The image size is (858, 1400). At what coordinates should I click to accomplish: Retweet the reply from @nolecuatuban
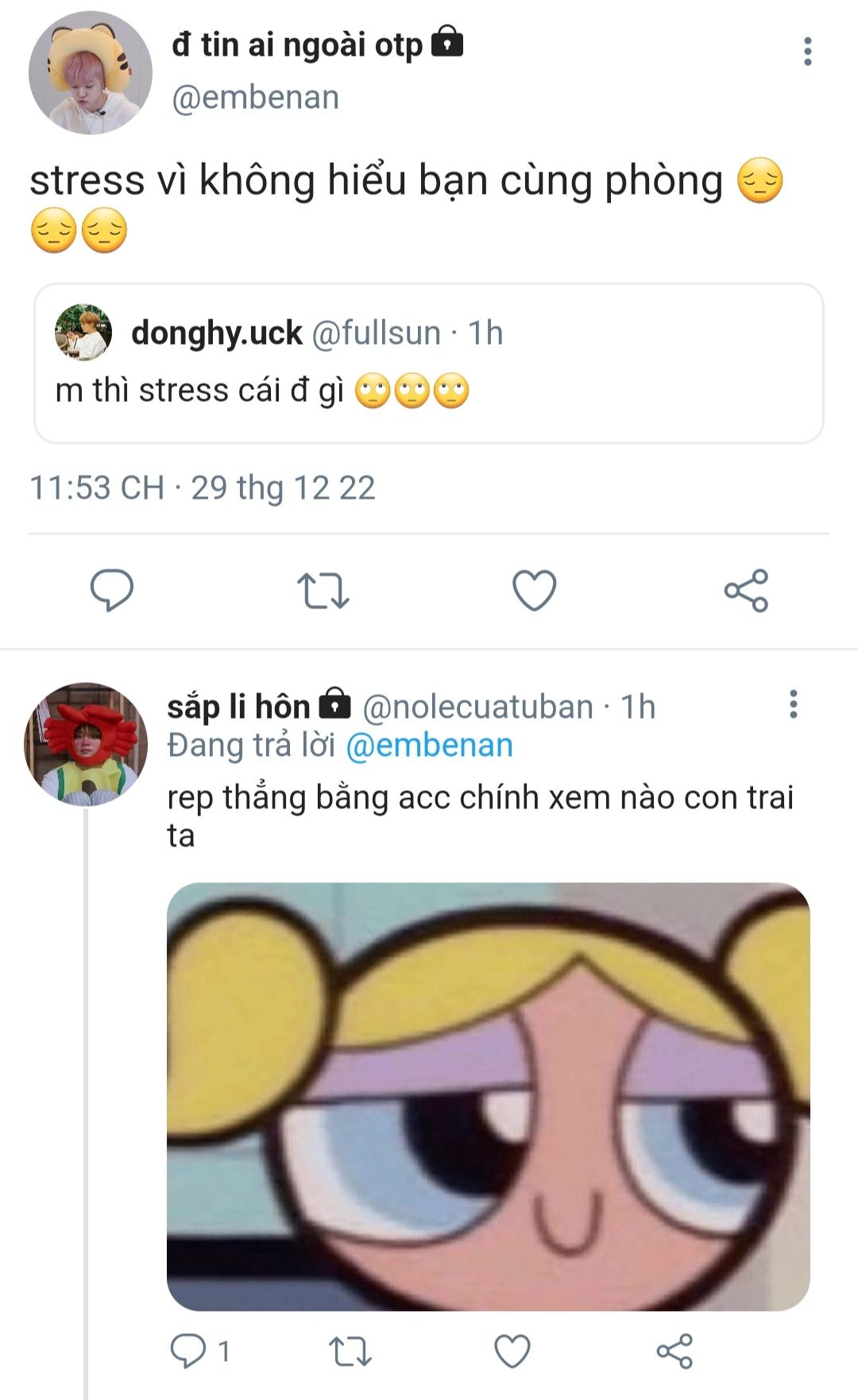350,1351
